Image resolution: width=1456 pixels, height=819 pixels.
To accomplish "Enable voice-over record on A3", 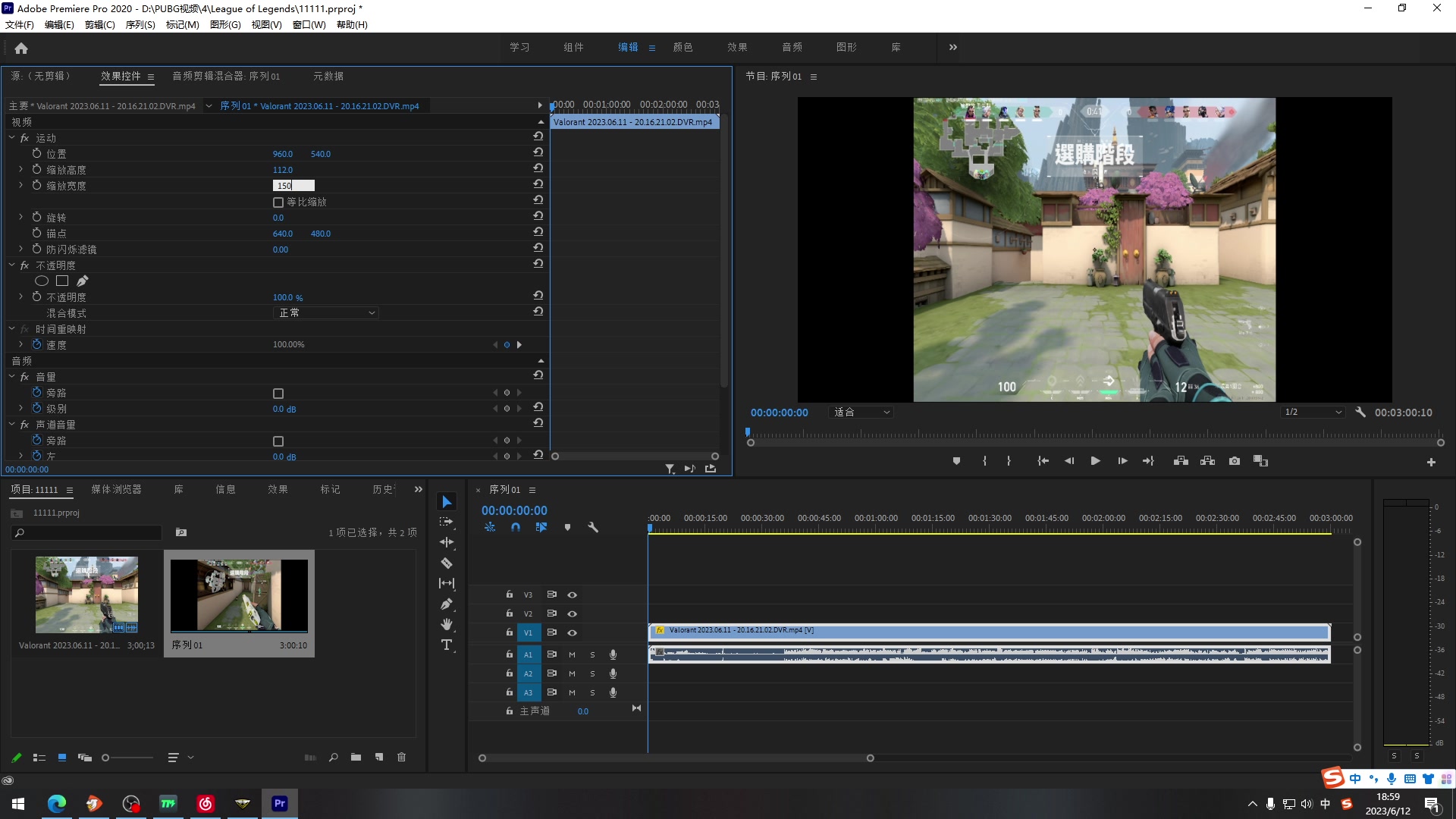I will pos(613,692).
